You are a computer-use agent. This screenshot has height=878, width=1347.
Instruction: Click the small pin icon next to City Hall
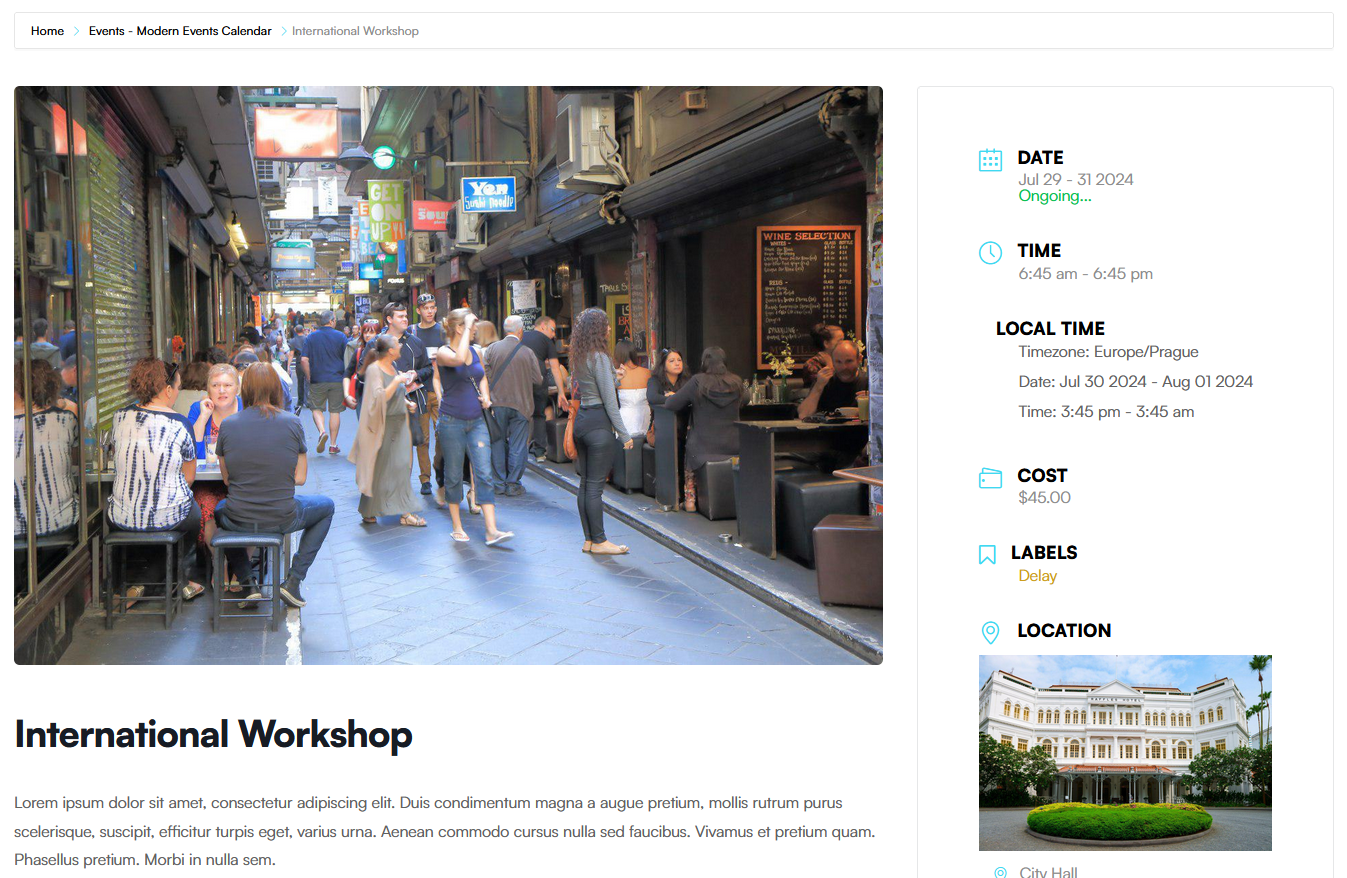[1000, 873]
